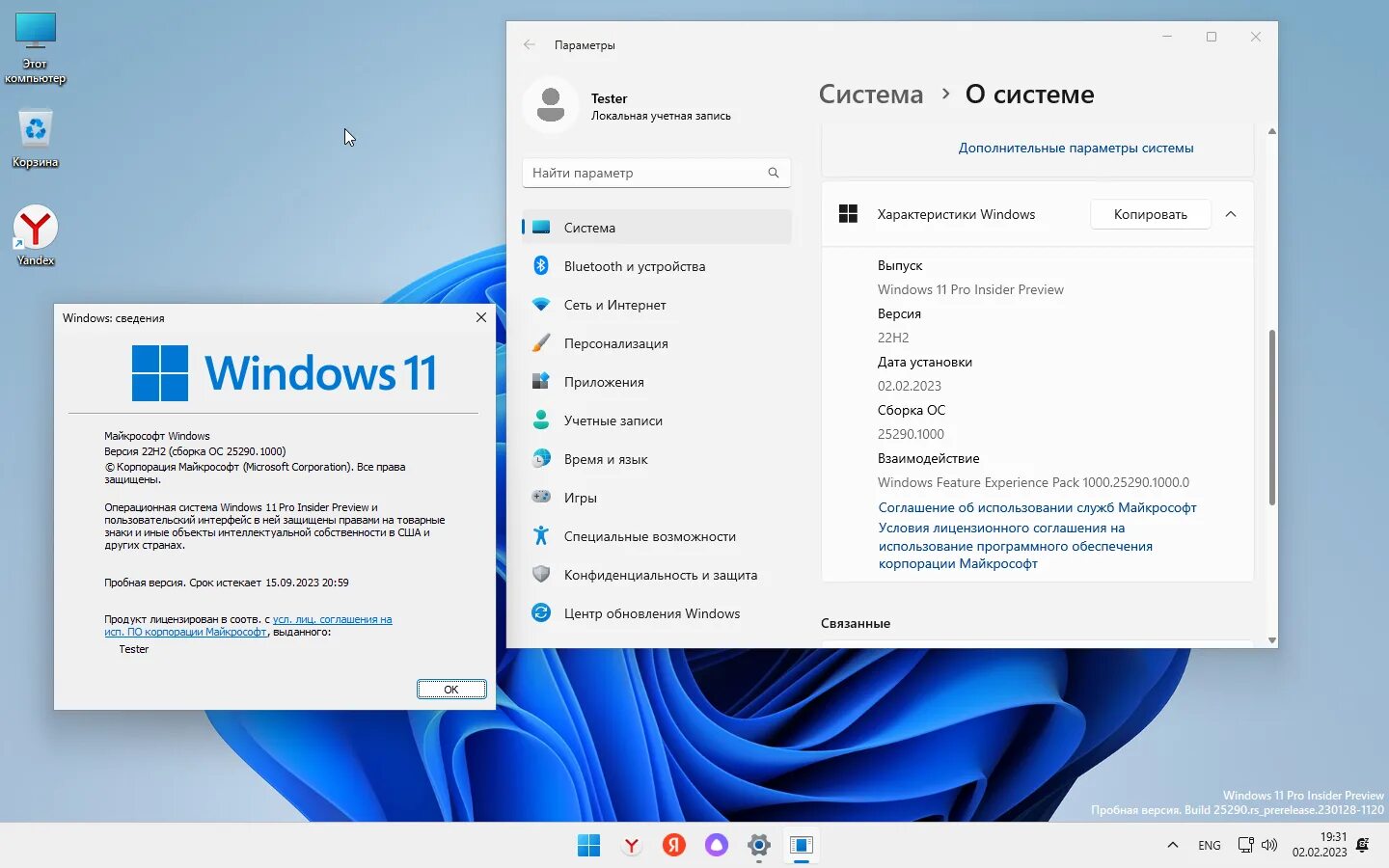Open Условия лицензионного соглашения link in Settings
The height and width of the screenshot is (868, 1389).
click(x=1015, y=546)
